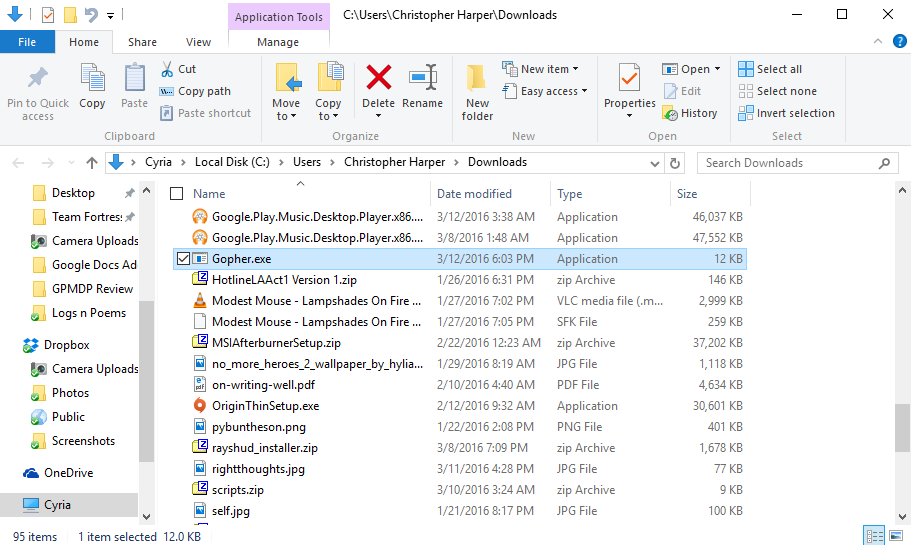Open Customize Quick Access Toolbar dropdown
The height and width of the screenshot is (545, 911).
[110, 16]
